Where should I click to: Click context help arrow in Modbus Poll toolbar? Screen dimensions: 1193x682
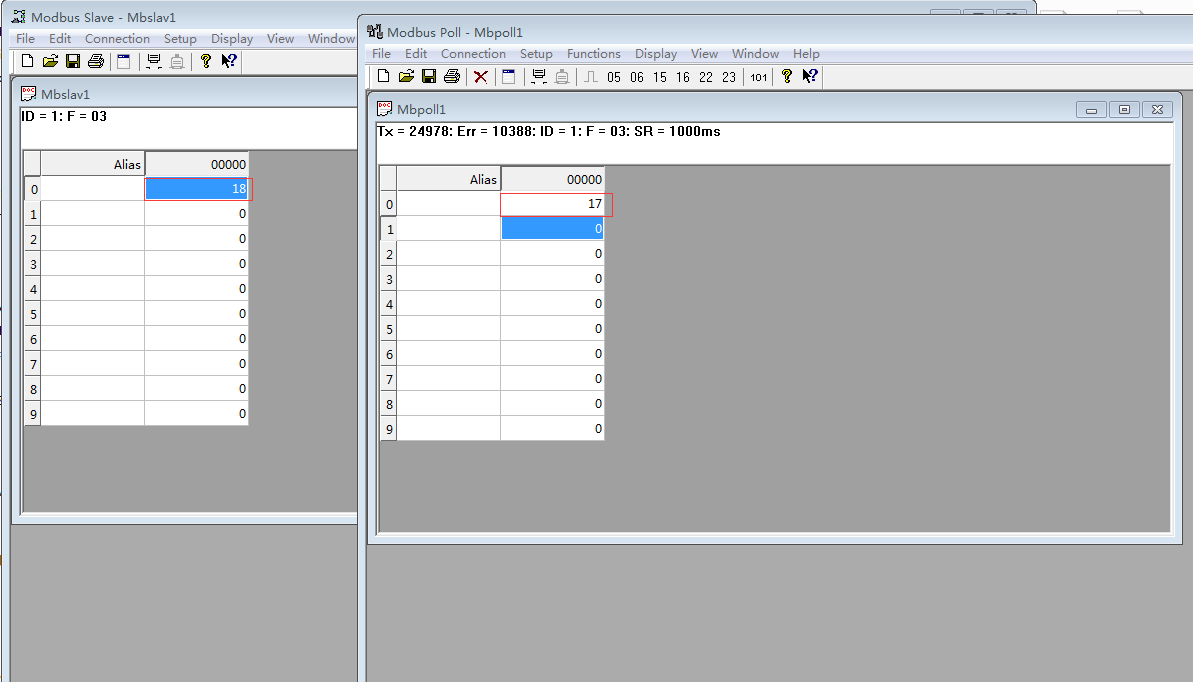[810, 76]
